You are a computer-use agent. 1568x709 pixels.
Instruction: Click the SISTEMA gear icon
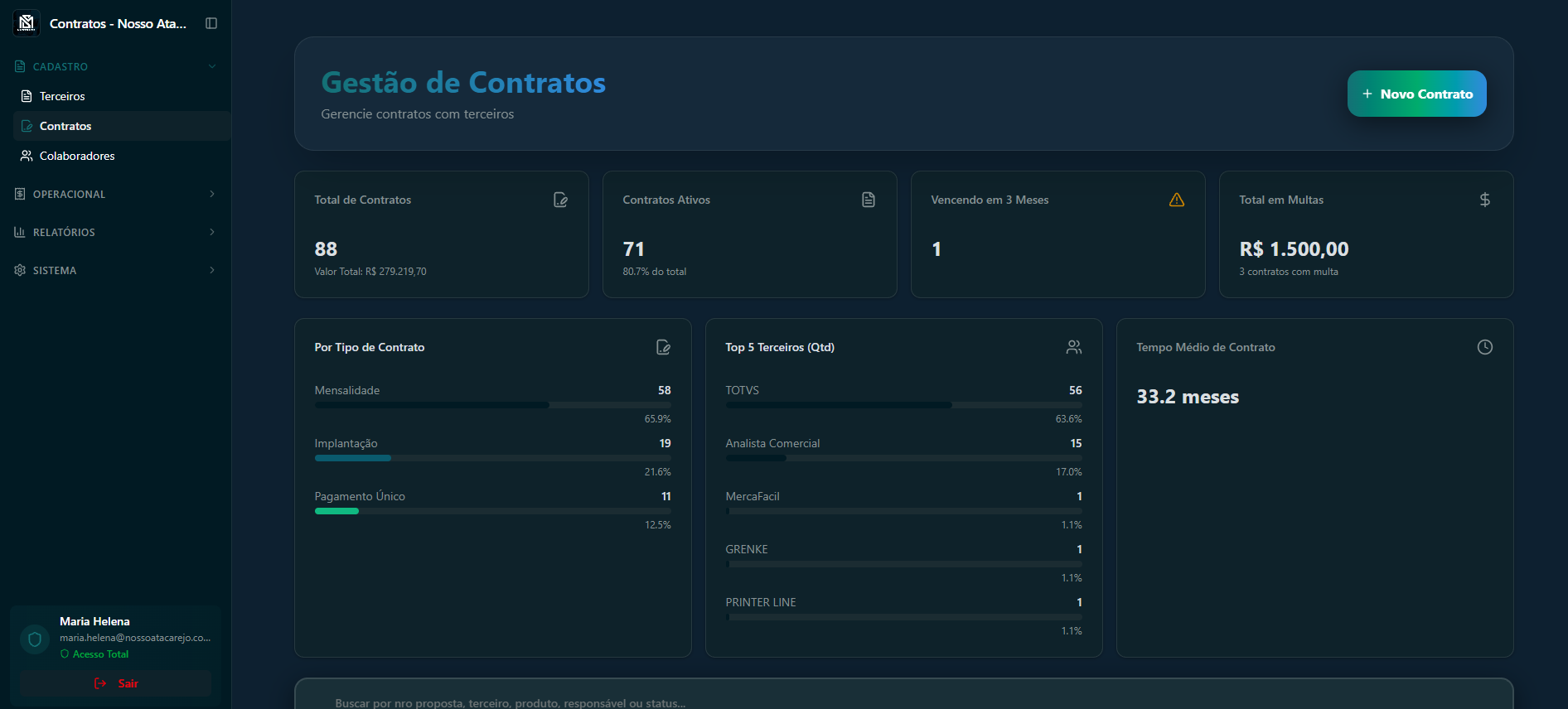click(20, 270)
